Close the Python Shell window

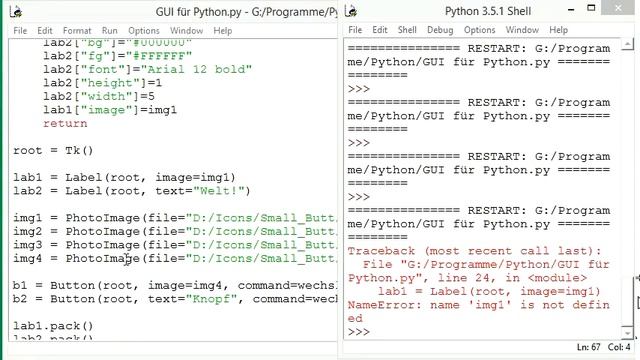[618, 7]
